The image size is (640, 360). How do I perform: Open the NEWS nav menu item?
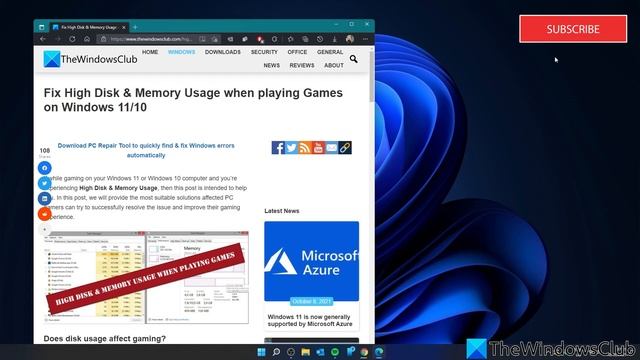point(271,65)
